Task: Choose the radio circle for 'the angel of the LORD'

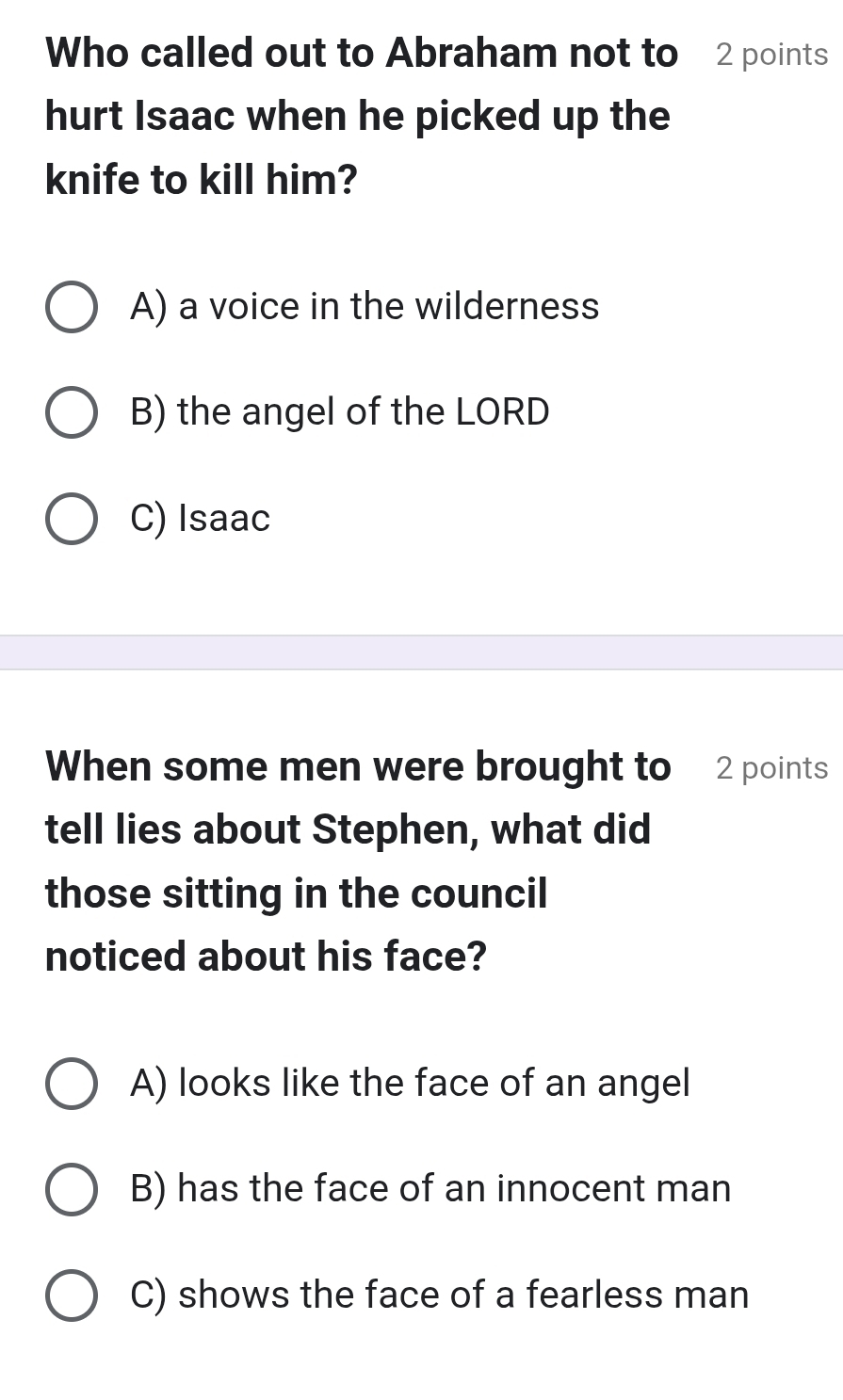Action: pos(71,412)
